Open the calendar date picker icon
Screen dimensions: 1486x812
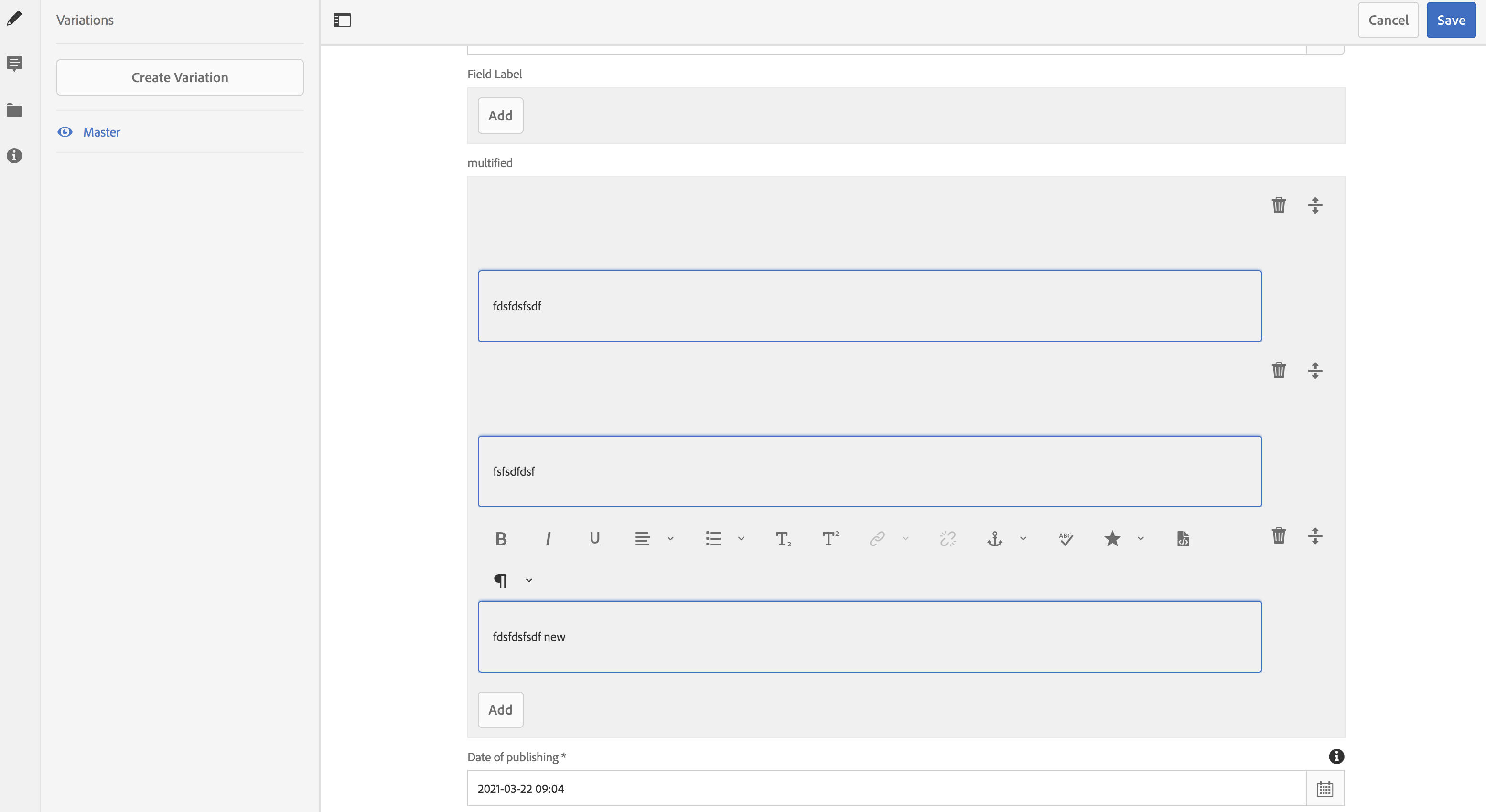click(1325, 788)
